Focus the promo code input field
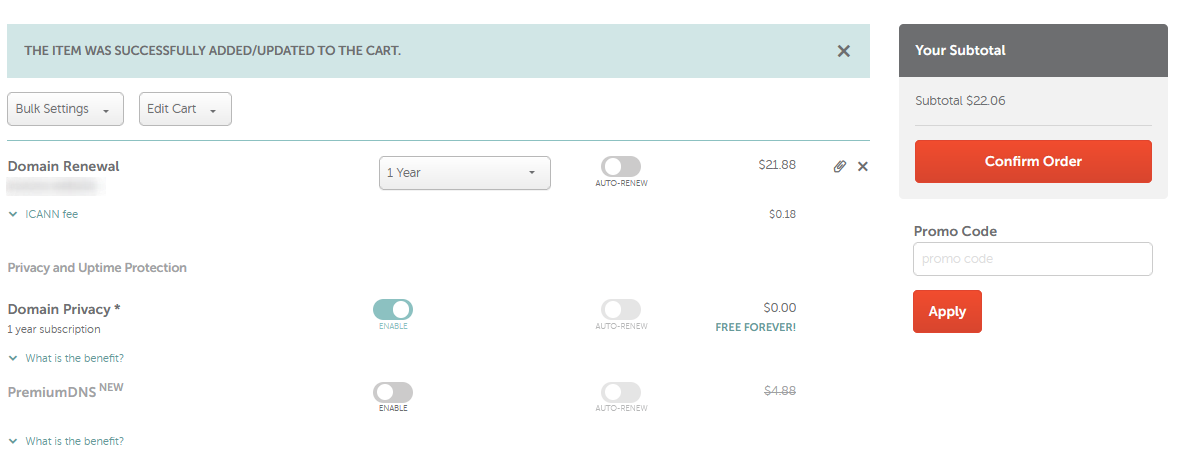The image size is (1182, 470). [x=1033, y=259]
